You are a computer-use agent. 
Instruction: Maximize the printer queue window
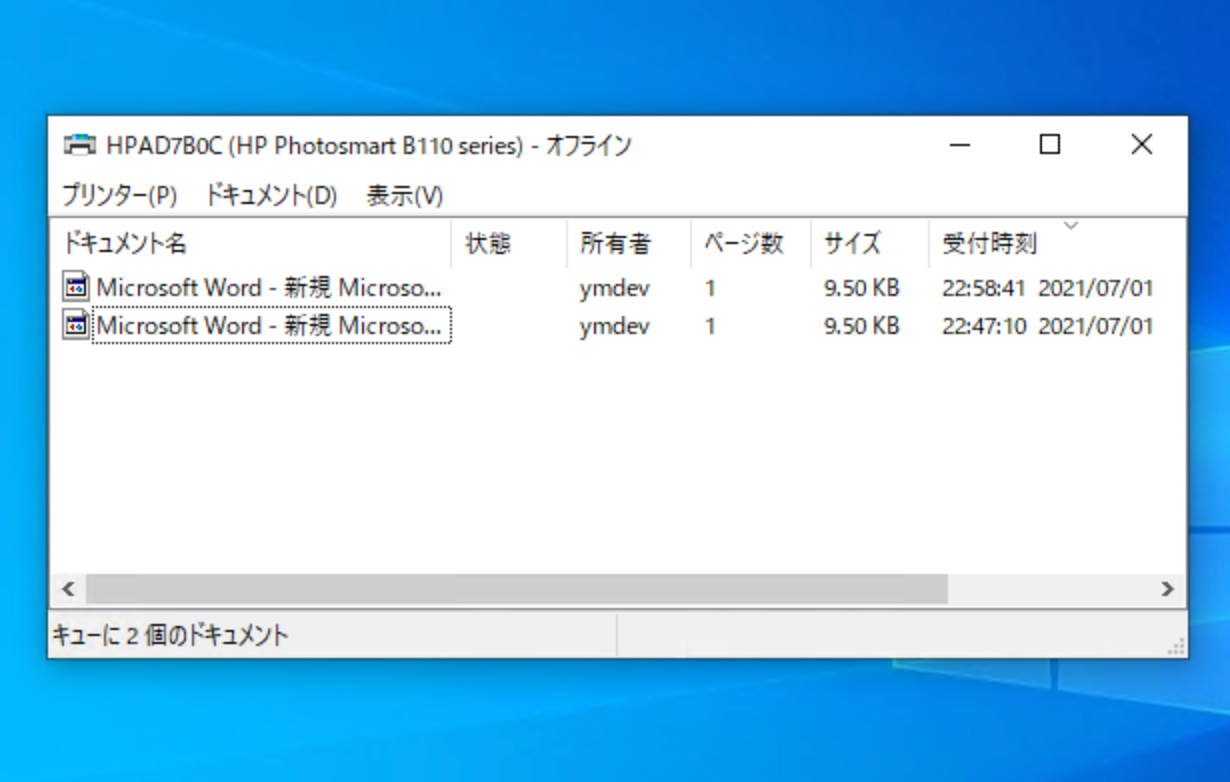pyautogui.click(x=1050, y=145)
